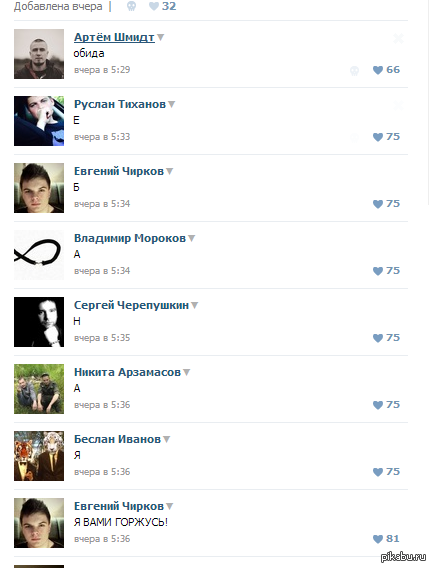The image size is (431, 568).
Task: Open Сергей Черепушкин's profile name
Action: pos(131,305)
